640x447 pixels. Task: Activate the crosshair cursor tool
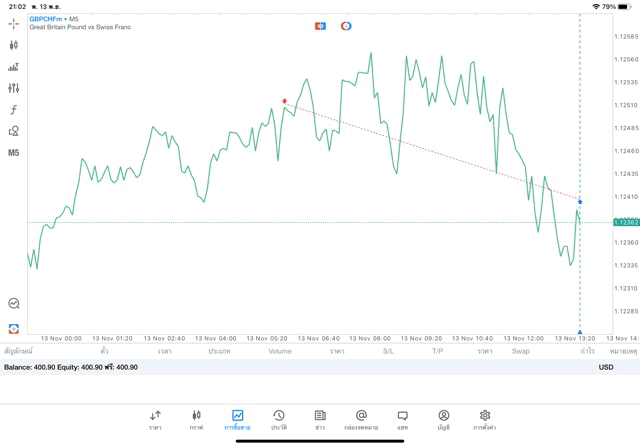[x=14, y=23]
